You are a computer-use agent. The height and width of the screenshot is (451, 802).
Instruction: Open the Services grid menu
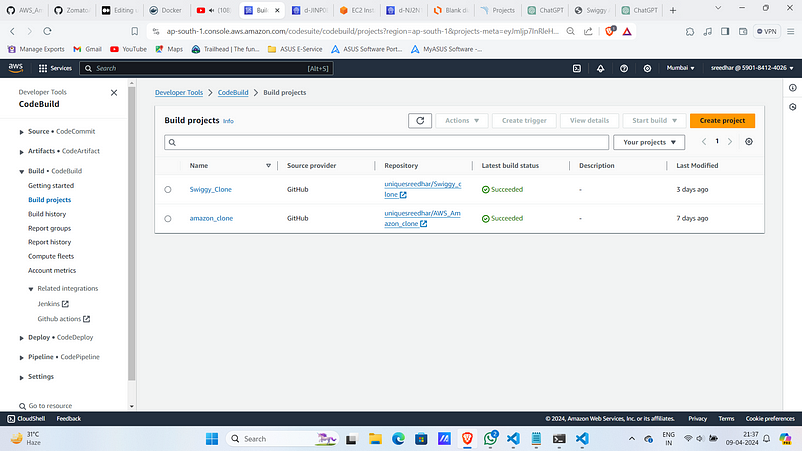[x=55, y=68]
